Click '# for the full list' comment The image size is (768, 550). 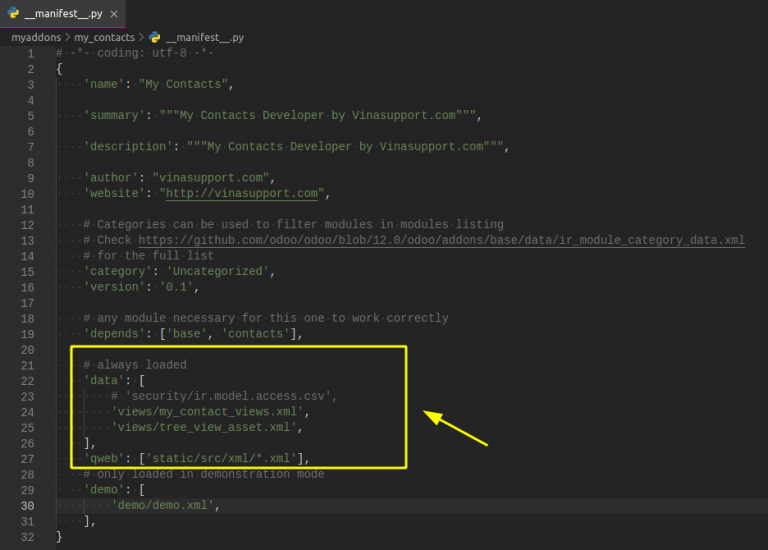[148, 256]
